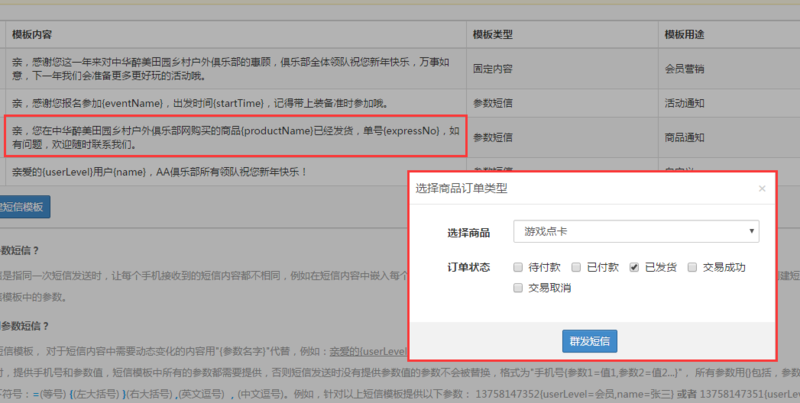The width and height of the screenshot is (800, 403).
Task: Click the 模板类型 column header
Action: (492, 35)
